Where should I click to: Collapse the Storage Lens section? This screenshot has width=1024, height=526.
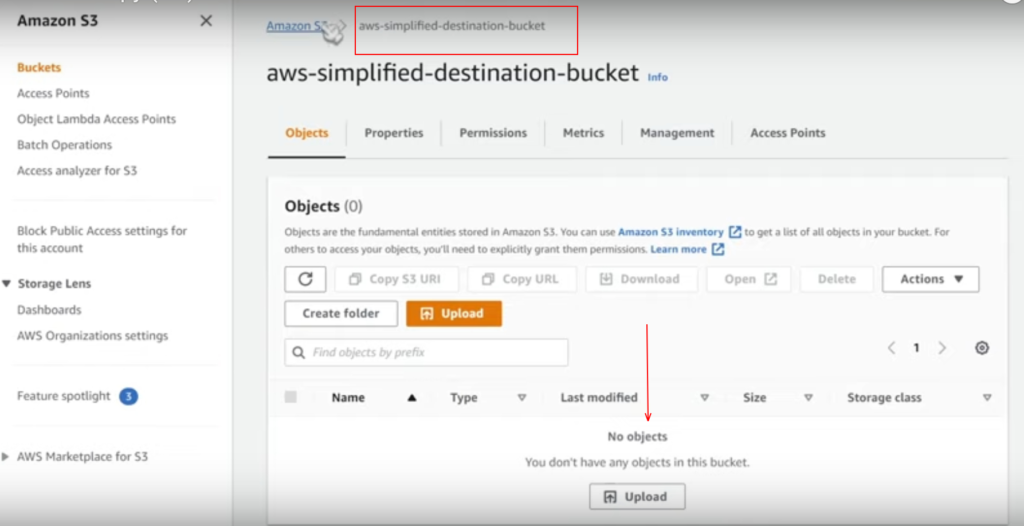point(7,284)
